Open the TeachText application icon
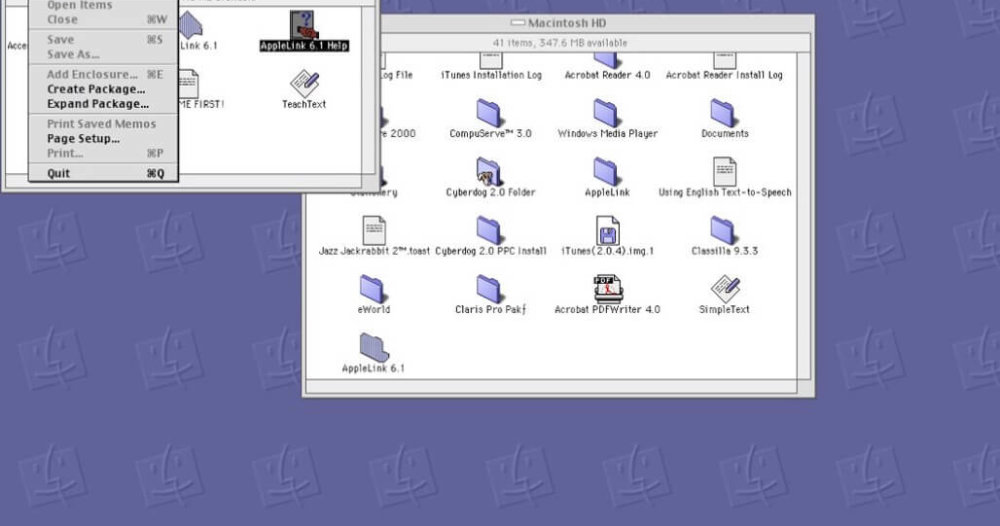1000x526 pixels. 304,84
